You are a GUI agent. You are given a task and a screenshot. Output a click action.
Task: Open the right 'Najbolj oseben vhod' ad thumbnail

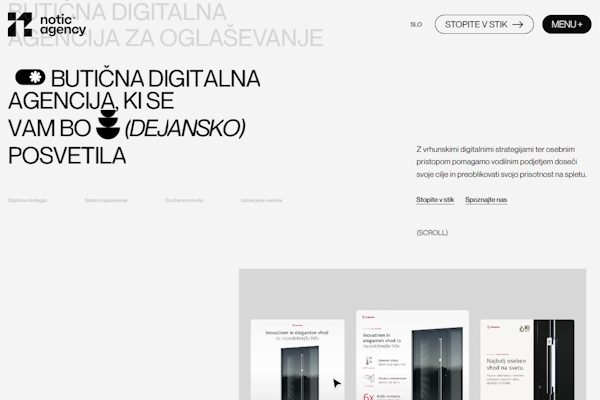tap(527, 360)
